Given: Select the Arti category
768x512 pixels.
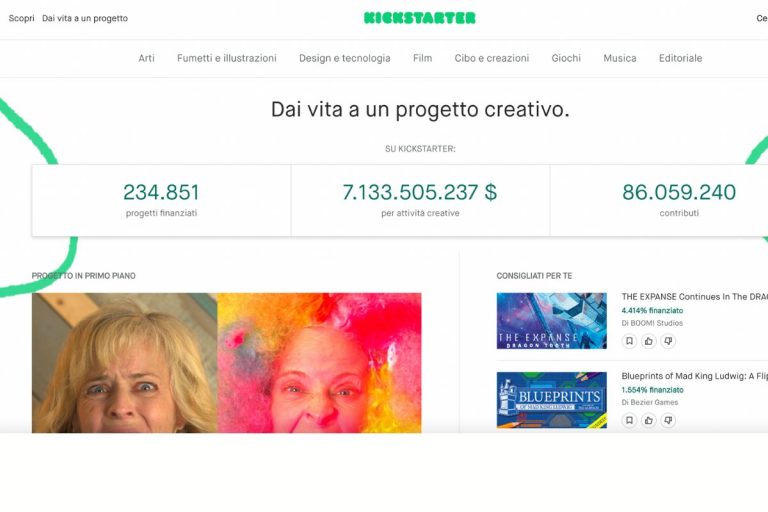Looking at the screenshot, I should 146,58.
